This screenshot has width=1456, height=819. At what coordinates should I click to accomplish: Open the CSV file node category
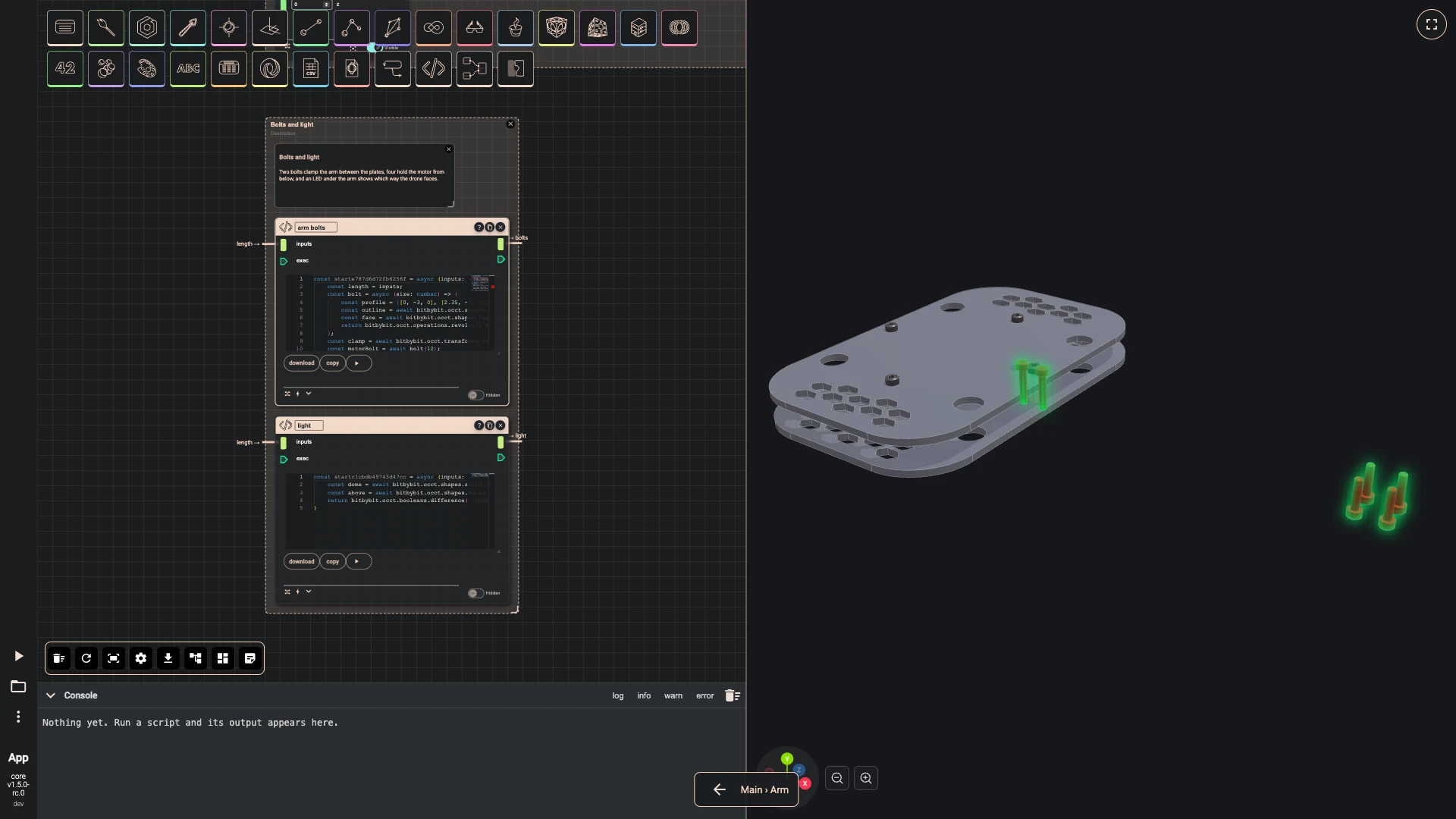tap(311, 69)
